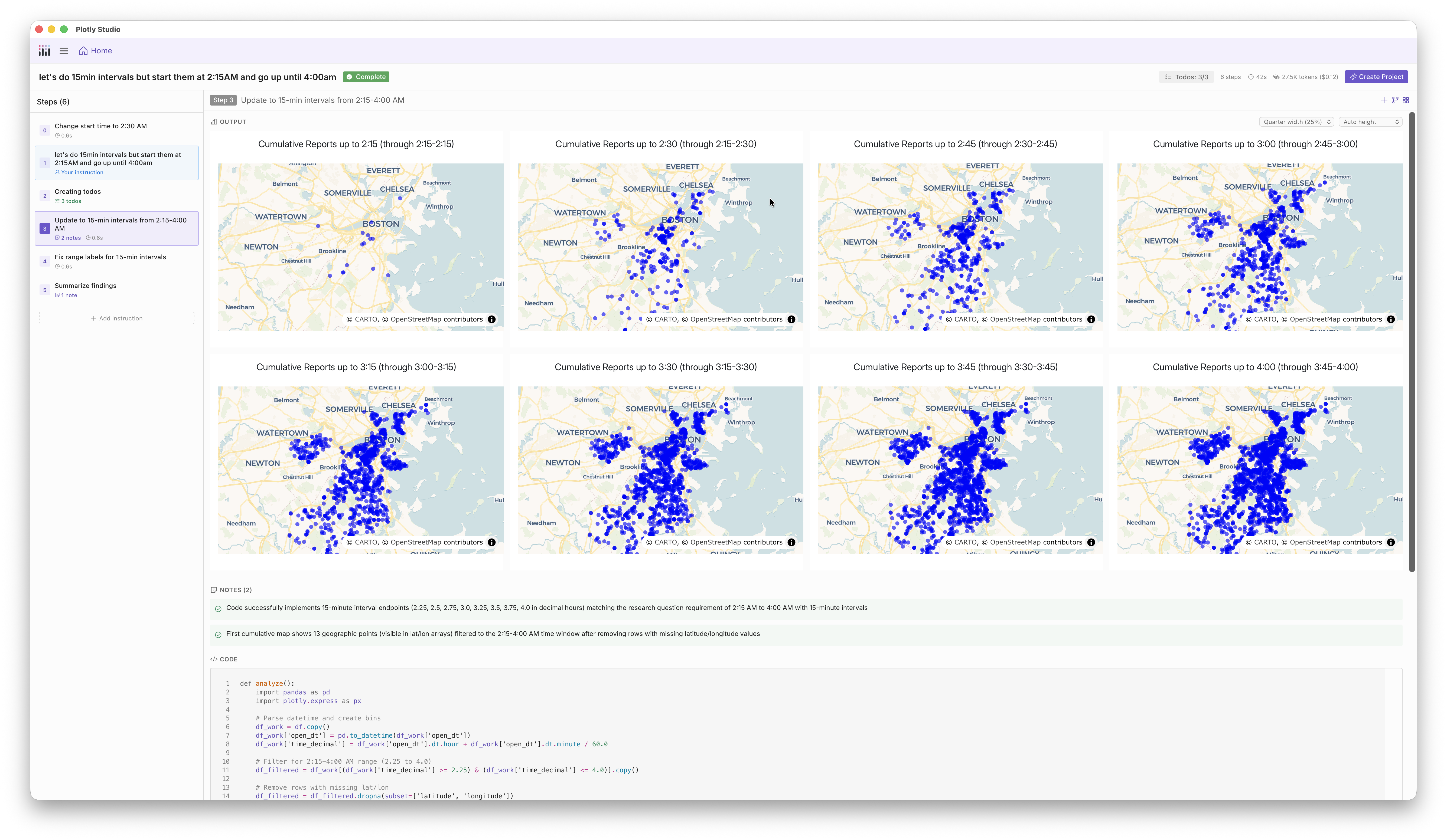The height and width of the screenshot is (840, 1447).
Task: Click the NOTES (2) section icon
Action: [x=214, y=590]
